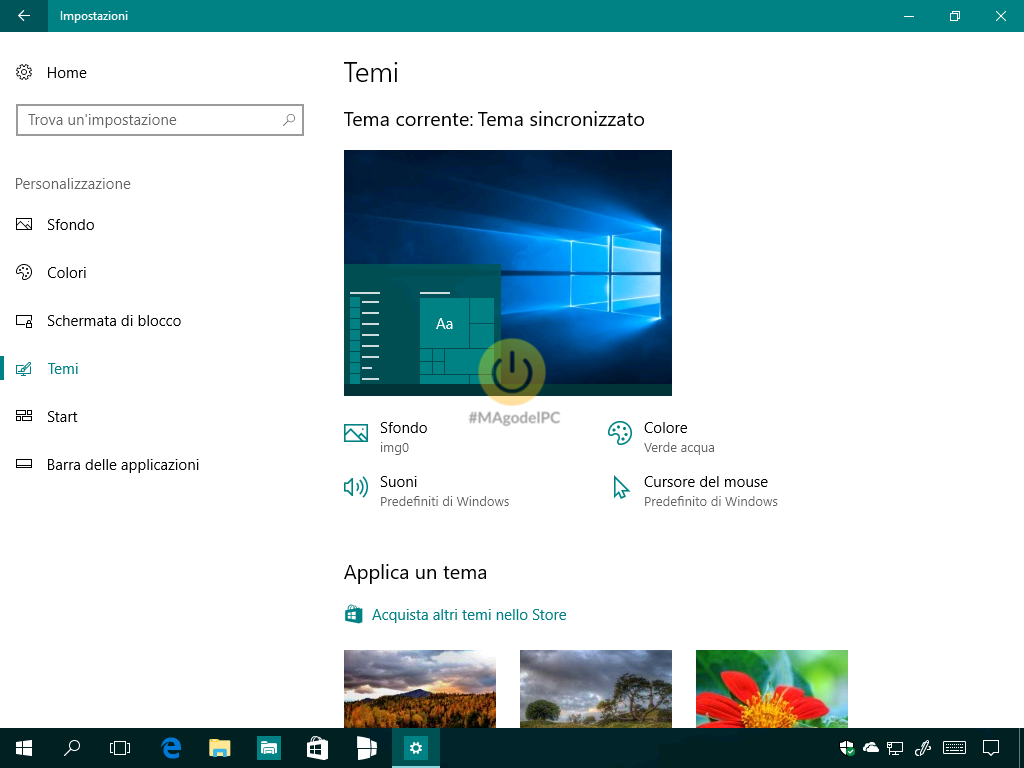This screenshot has width=1024, height=768.
Task: Open the Sfondo section in sidebar
Action: click(x=71, y=225)
